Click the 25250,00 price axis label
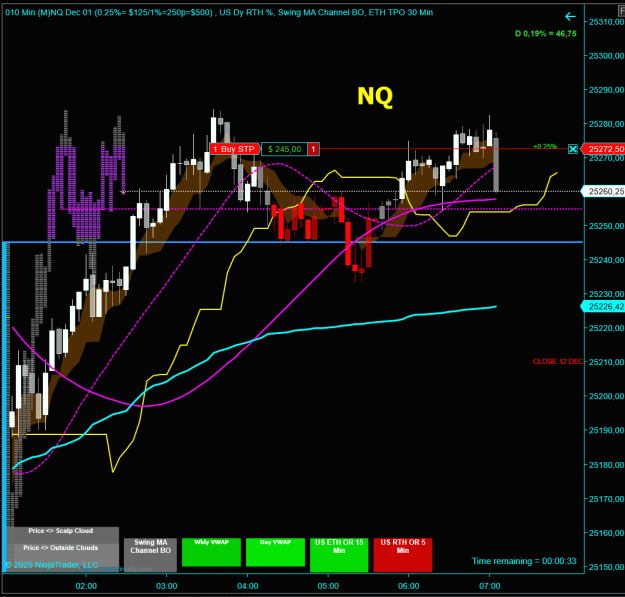The image size is (625, 597). click(x=607, y=226)
